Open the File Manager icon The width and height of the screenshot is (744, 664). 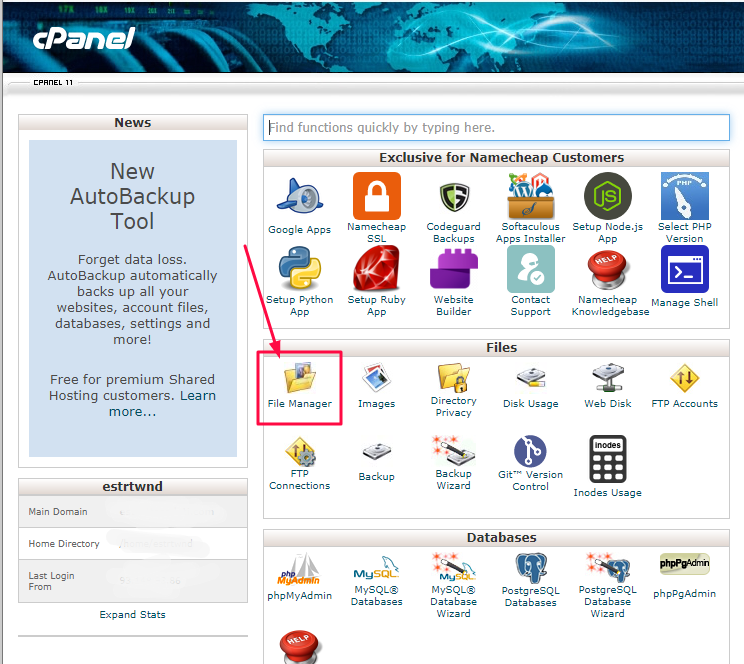click(x=299, y=379)
